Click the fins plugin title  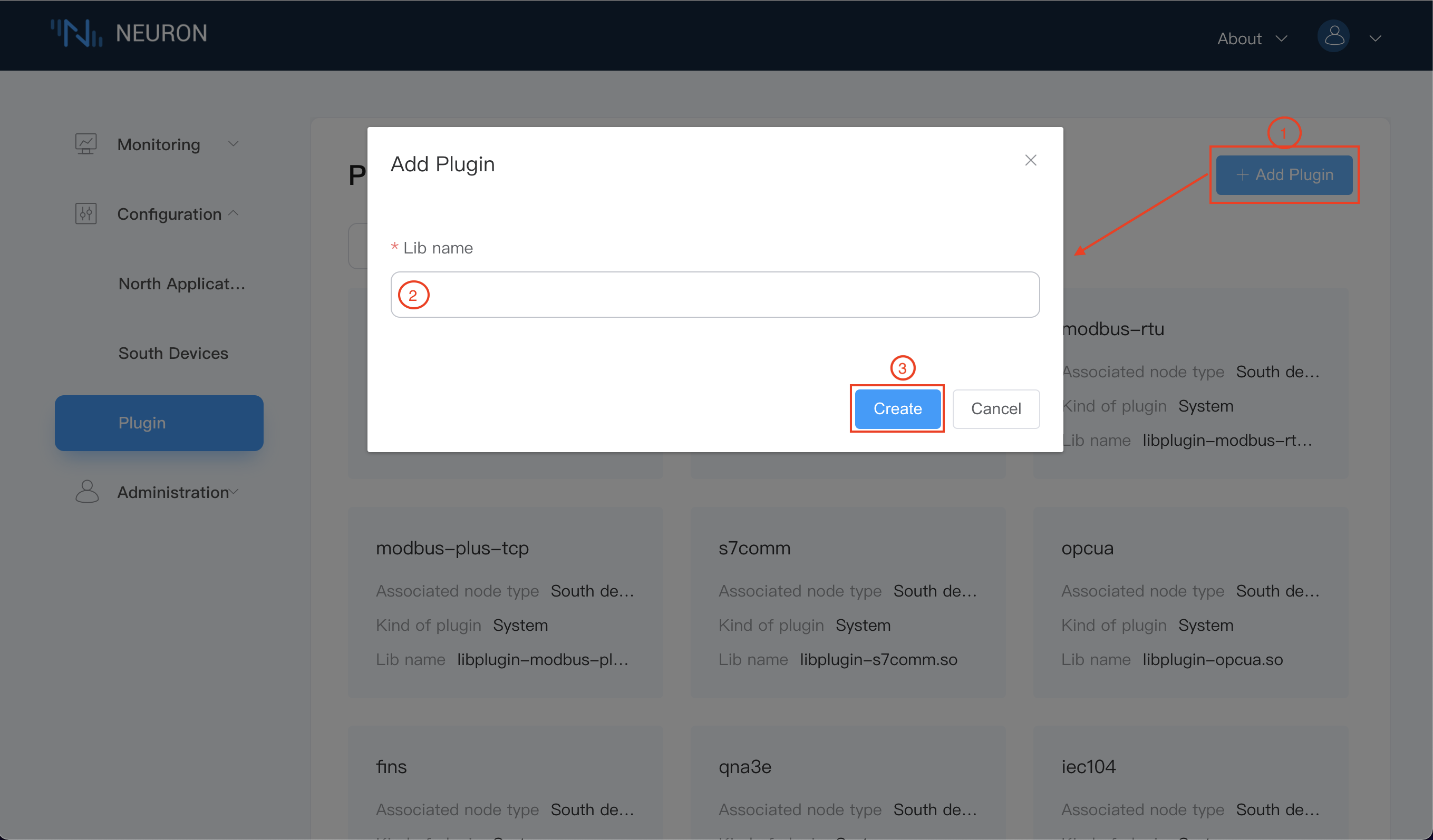click(x=391, y=767)
